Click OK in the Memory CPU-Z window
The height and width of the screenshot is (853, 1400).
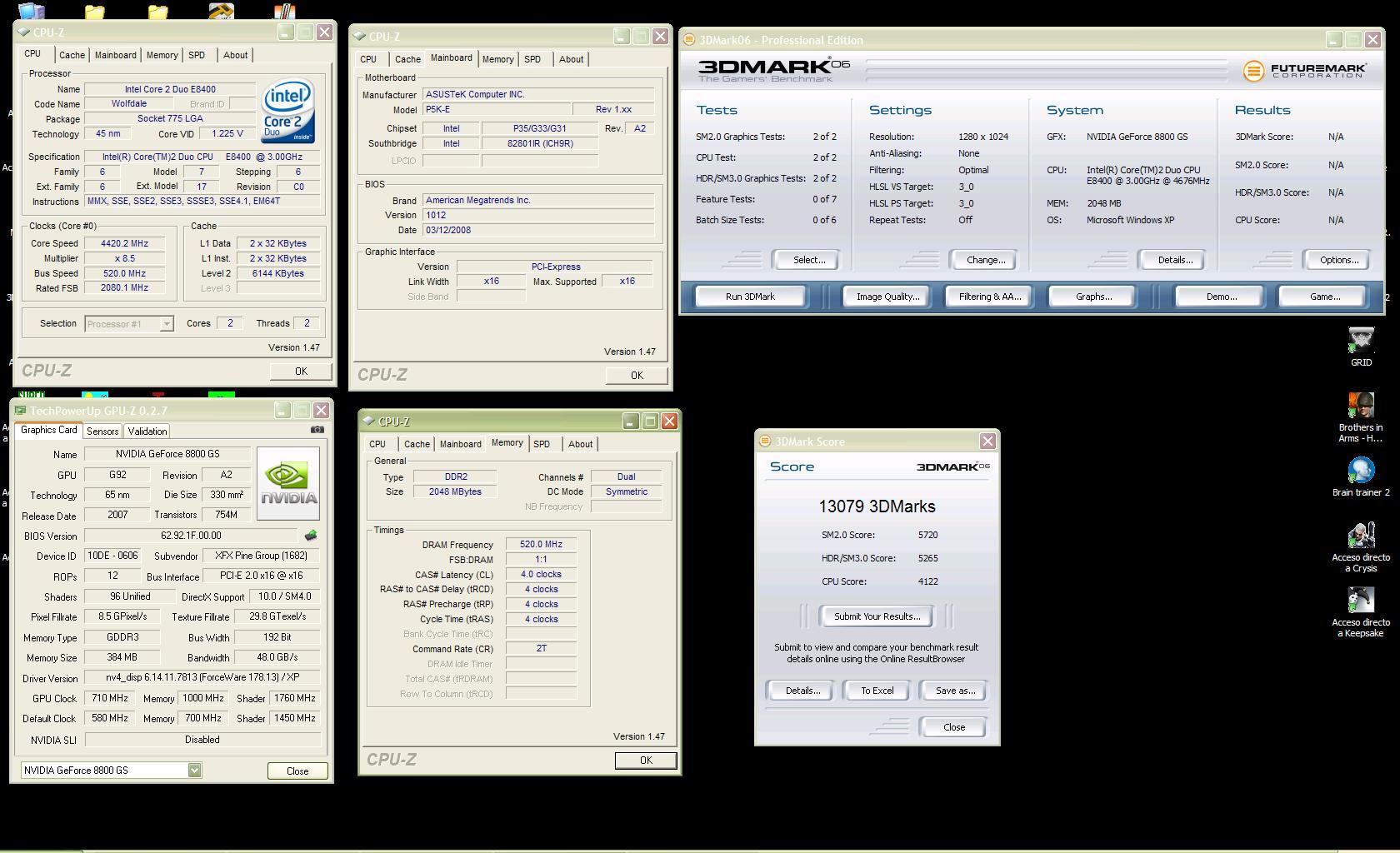[646, 761]
